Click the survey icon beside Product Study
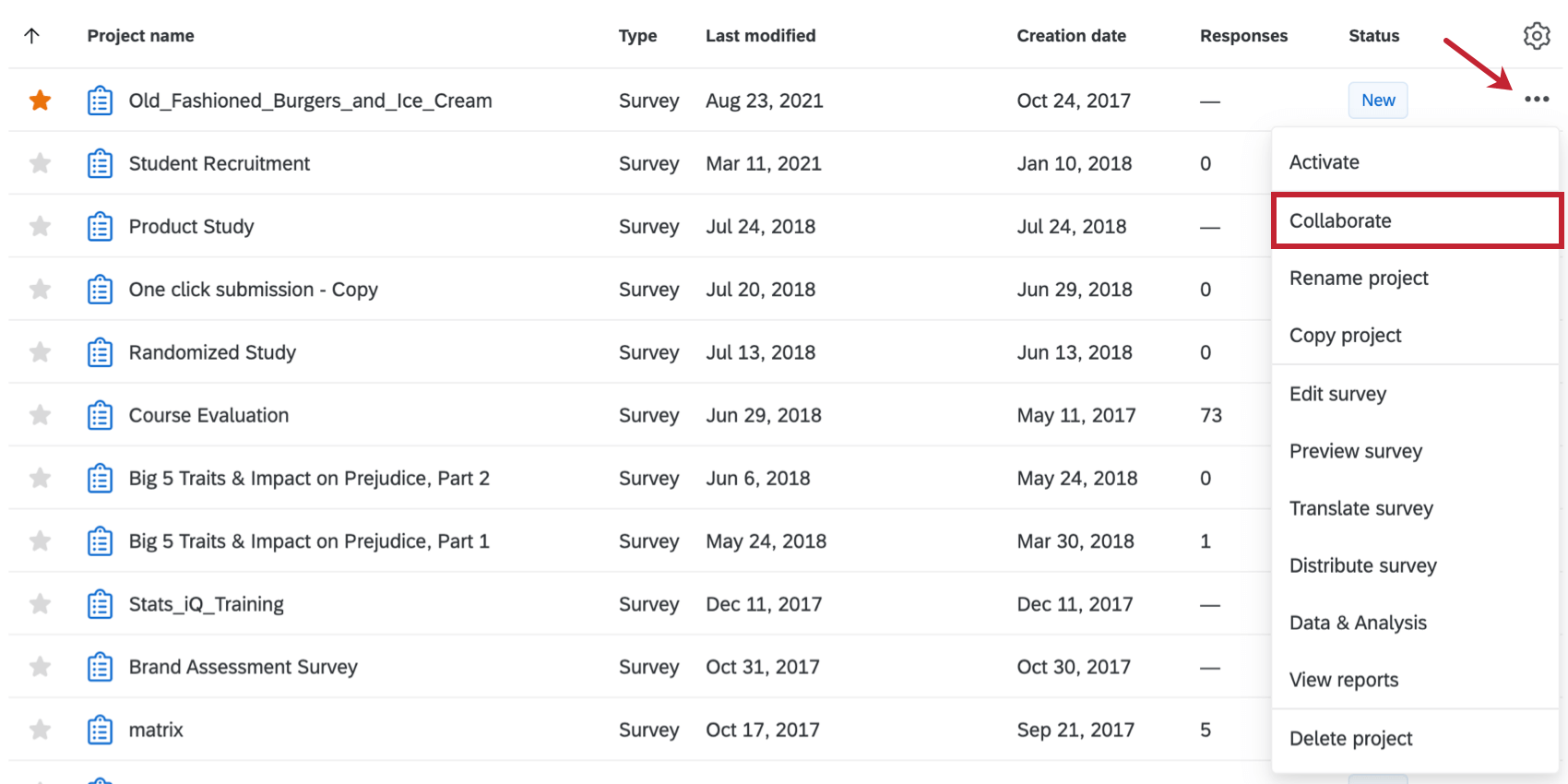Viewport: 1568px width, 784px height. click(x=100, y=227)
